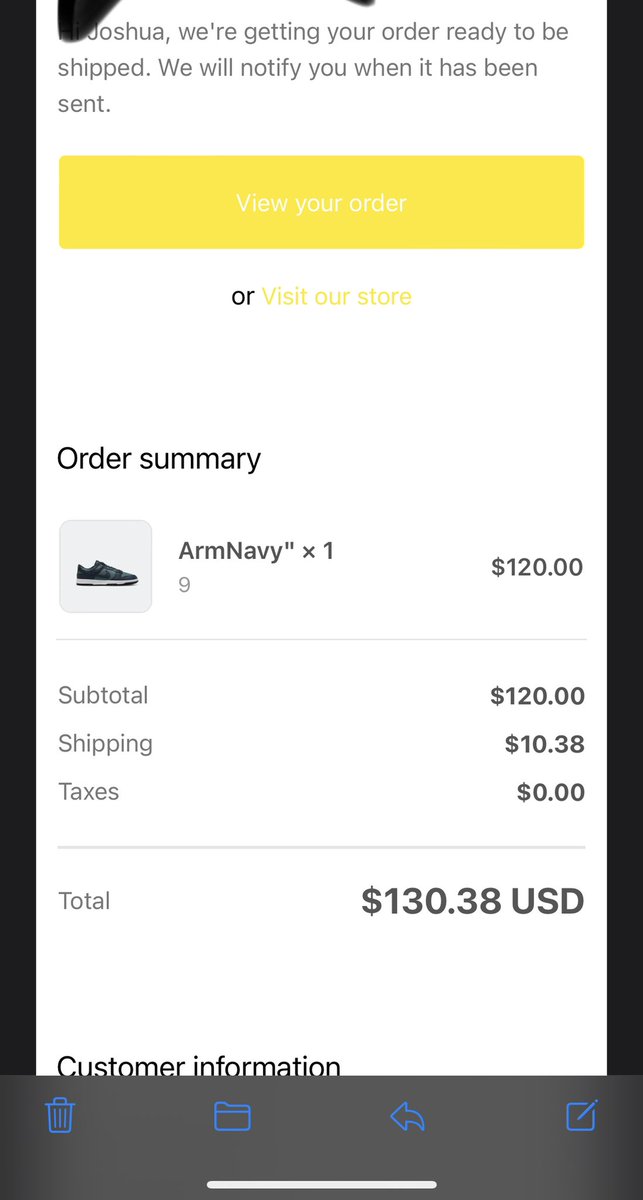Tap the Customer information heading
643x1200 pixels.
tap(199, 1064)
